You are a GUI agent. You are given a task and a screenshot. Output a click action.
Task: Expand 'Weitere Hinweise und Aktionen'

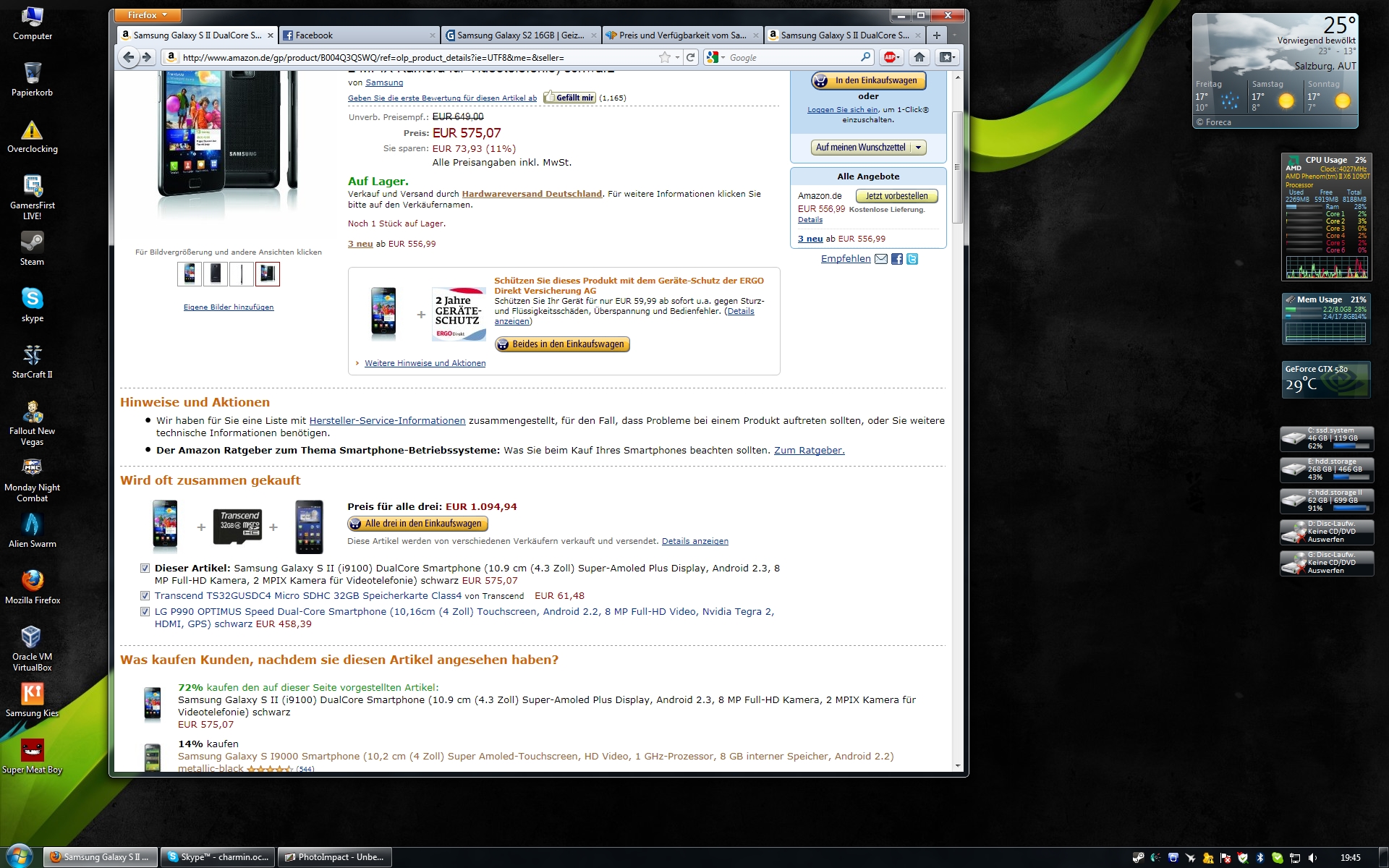[x=425, y=363]
